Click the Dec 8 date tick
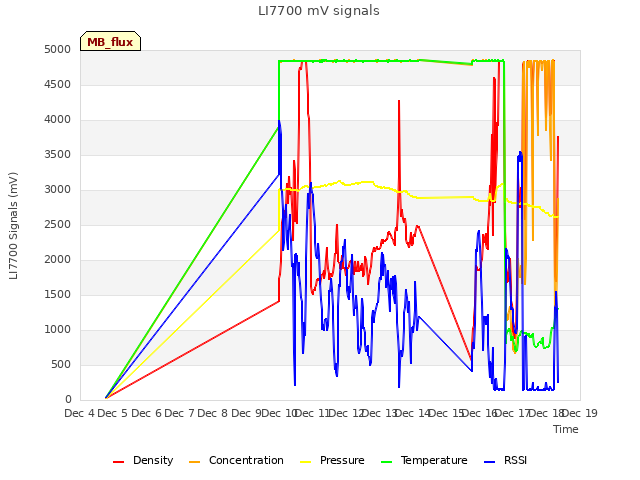 (213, 413)
